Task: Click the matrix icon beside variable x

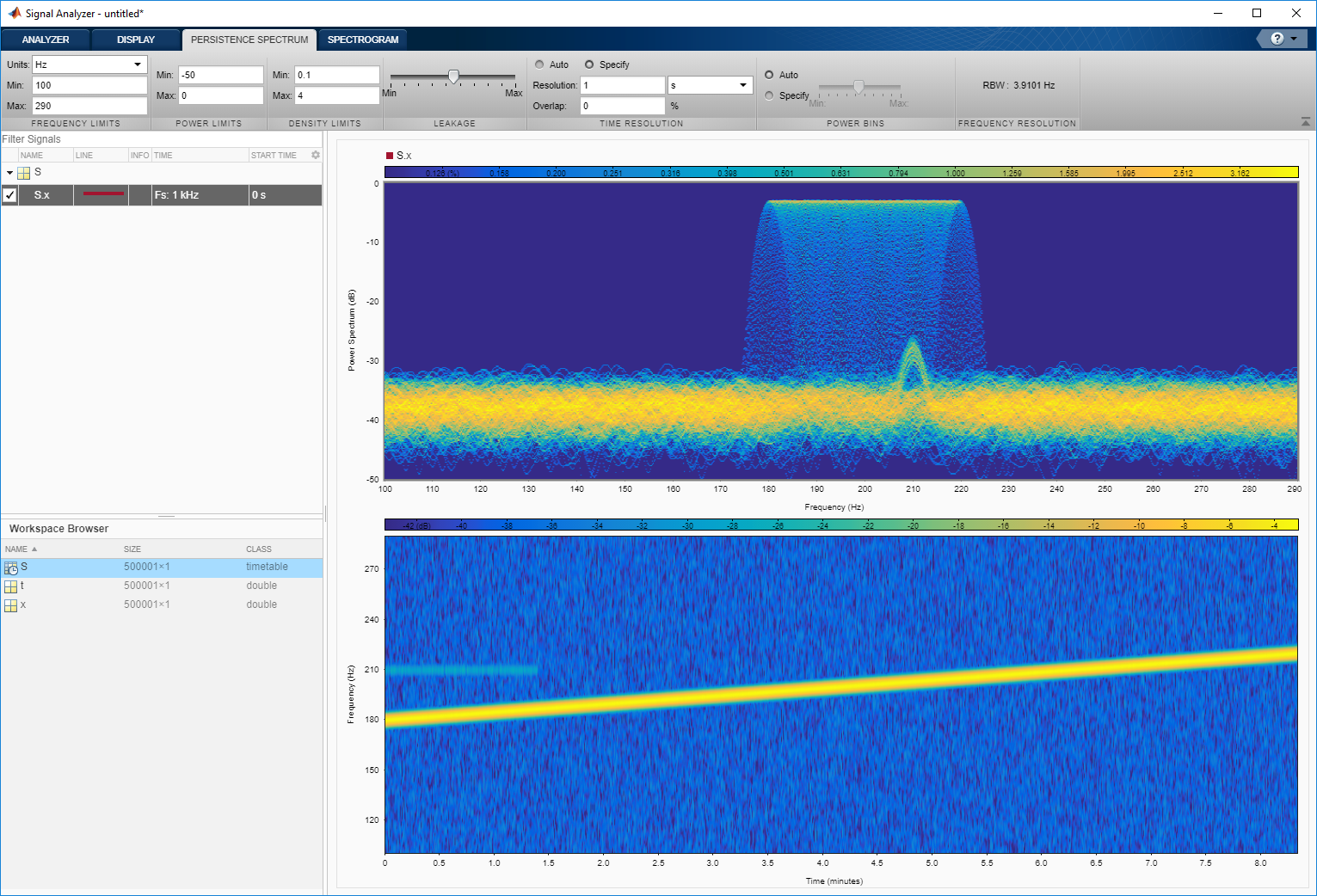Action: (x=11, y=605)
